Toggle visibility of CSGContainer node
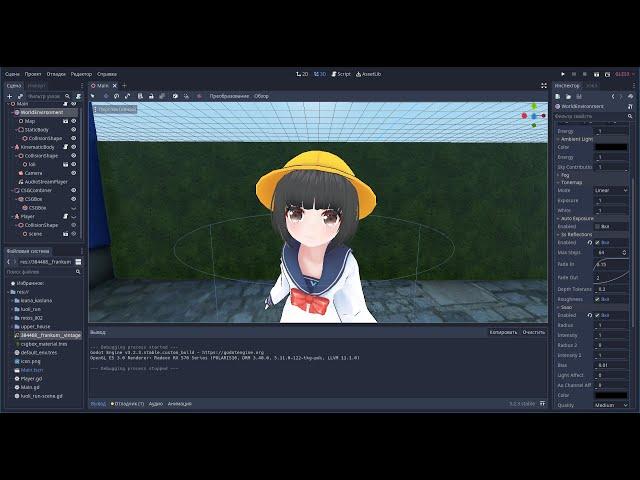 pyautogui.click(x=74, y=190)
